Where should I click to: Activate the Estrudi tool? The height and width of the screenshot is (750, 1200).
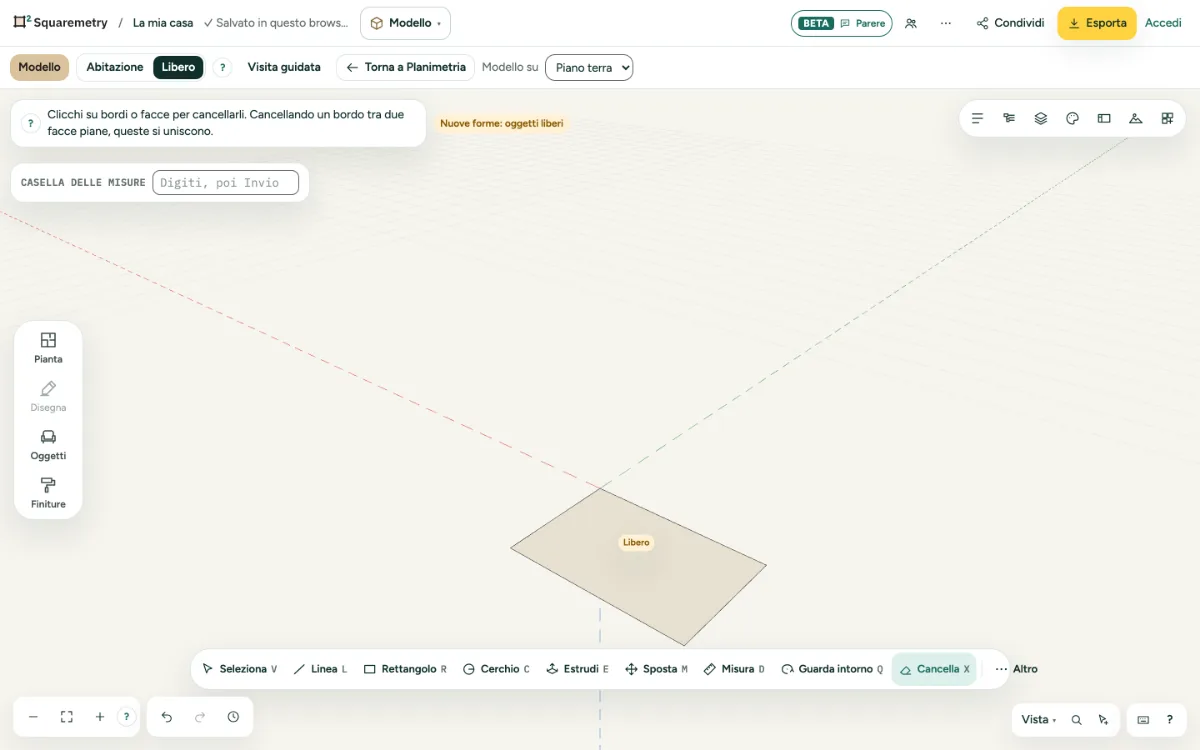coord(577,669)
